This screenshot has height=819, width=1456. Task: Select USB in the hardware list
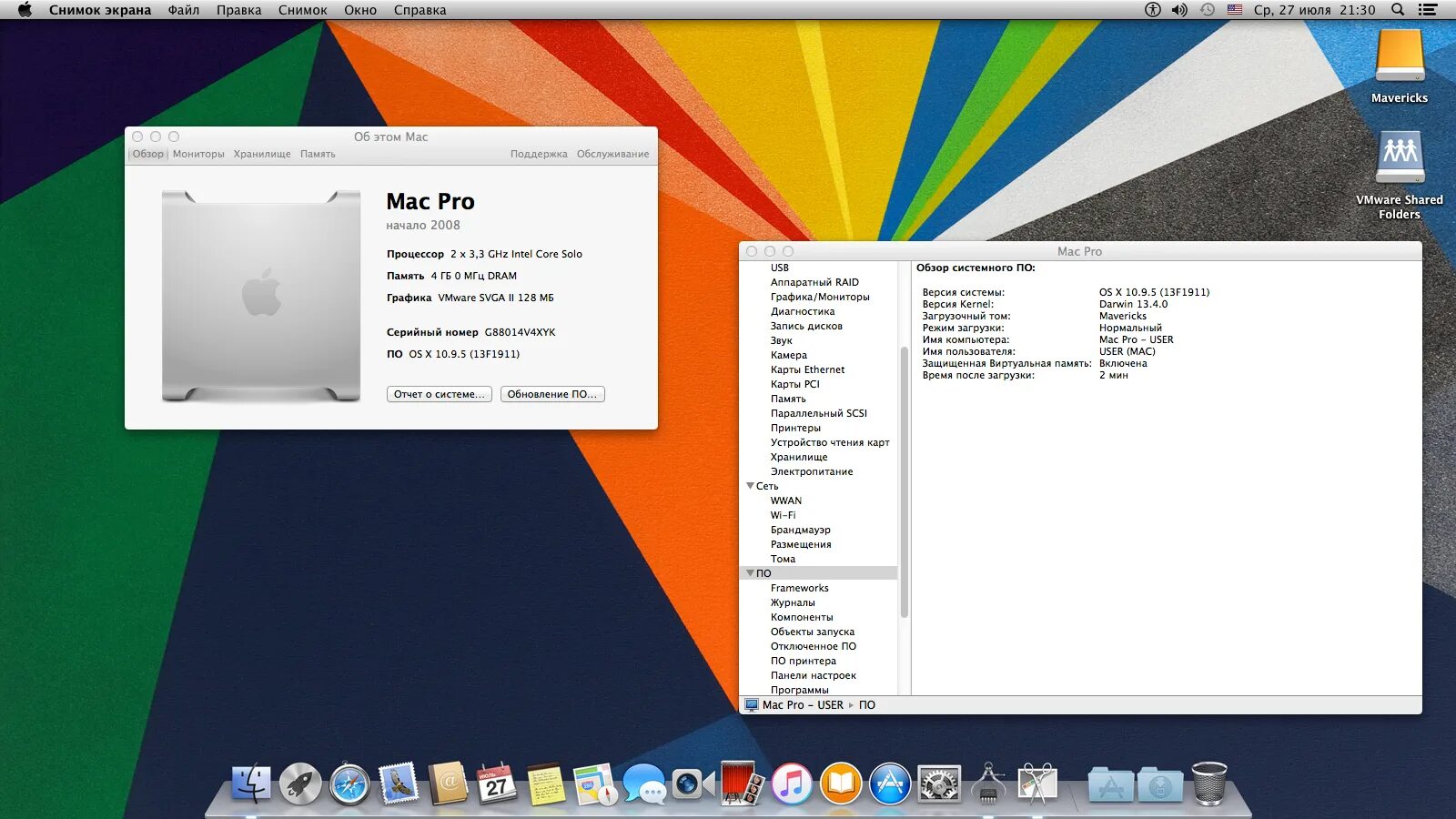780,268
